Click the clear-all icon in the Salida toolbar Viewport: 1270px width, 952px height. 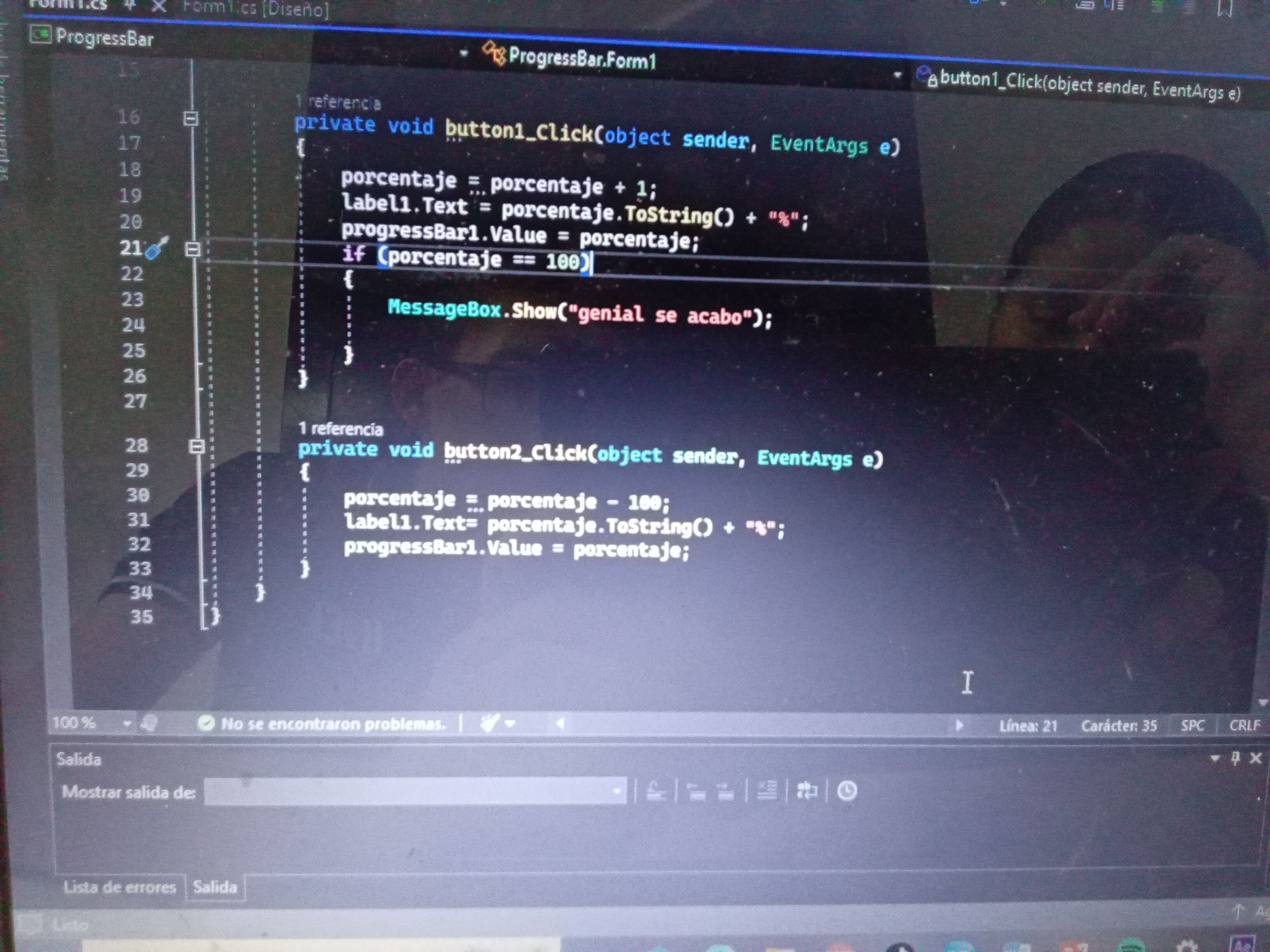point(767,791)
